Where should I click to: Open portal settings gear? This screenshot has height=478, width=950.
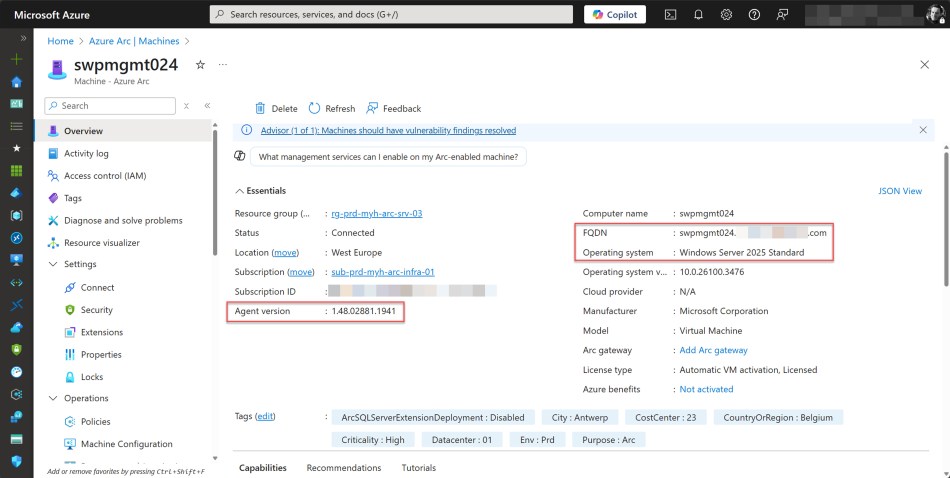pyautogui.click(x=726, y=15)
